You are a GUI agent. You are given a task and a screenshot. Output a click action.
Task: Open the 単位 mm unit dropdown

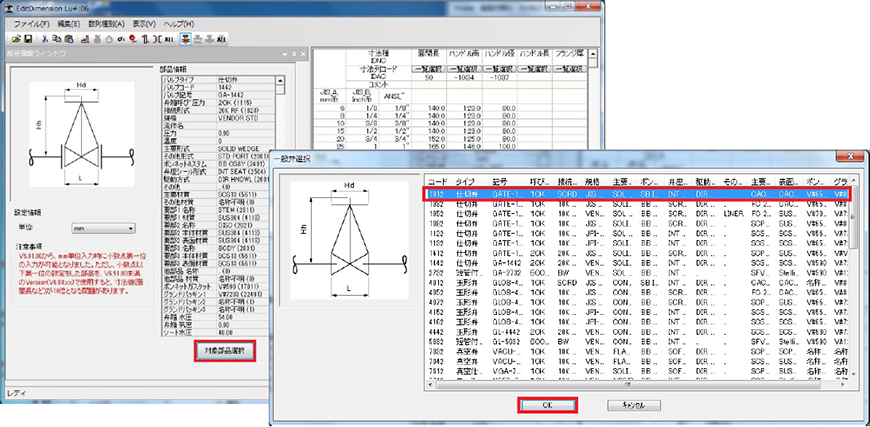[103, 228]
